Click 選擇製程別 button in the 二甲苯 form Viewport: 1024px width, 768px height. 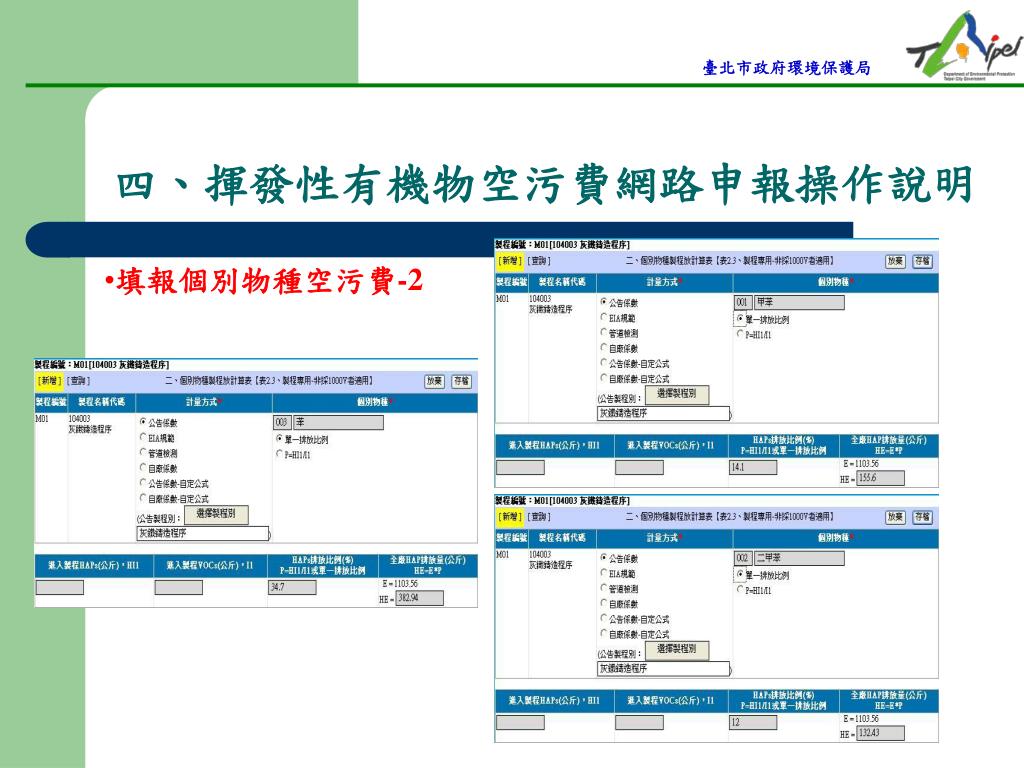coord(677,649)
